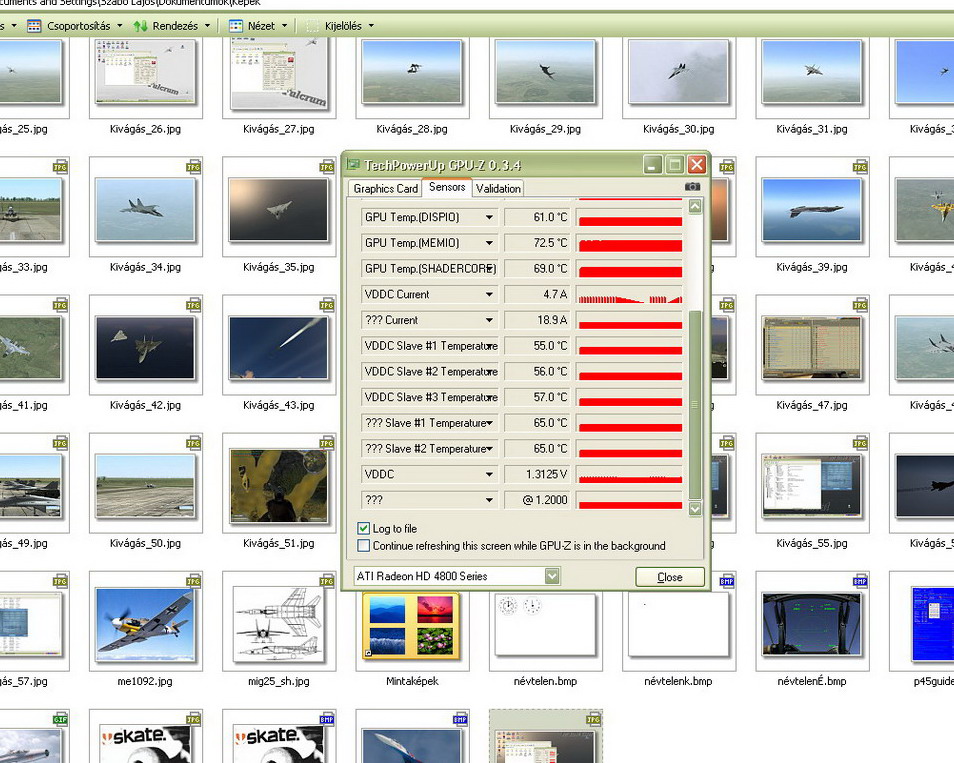
Task: Open the Kijelölés menu
Action: tap(343, 26)
